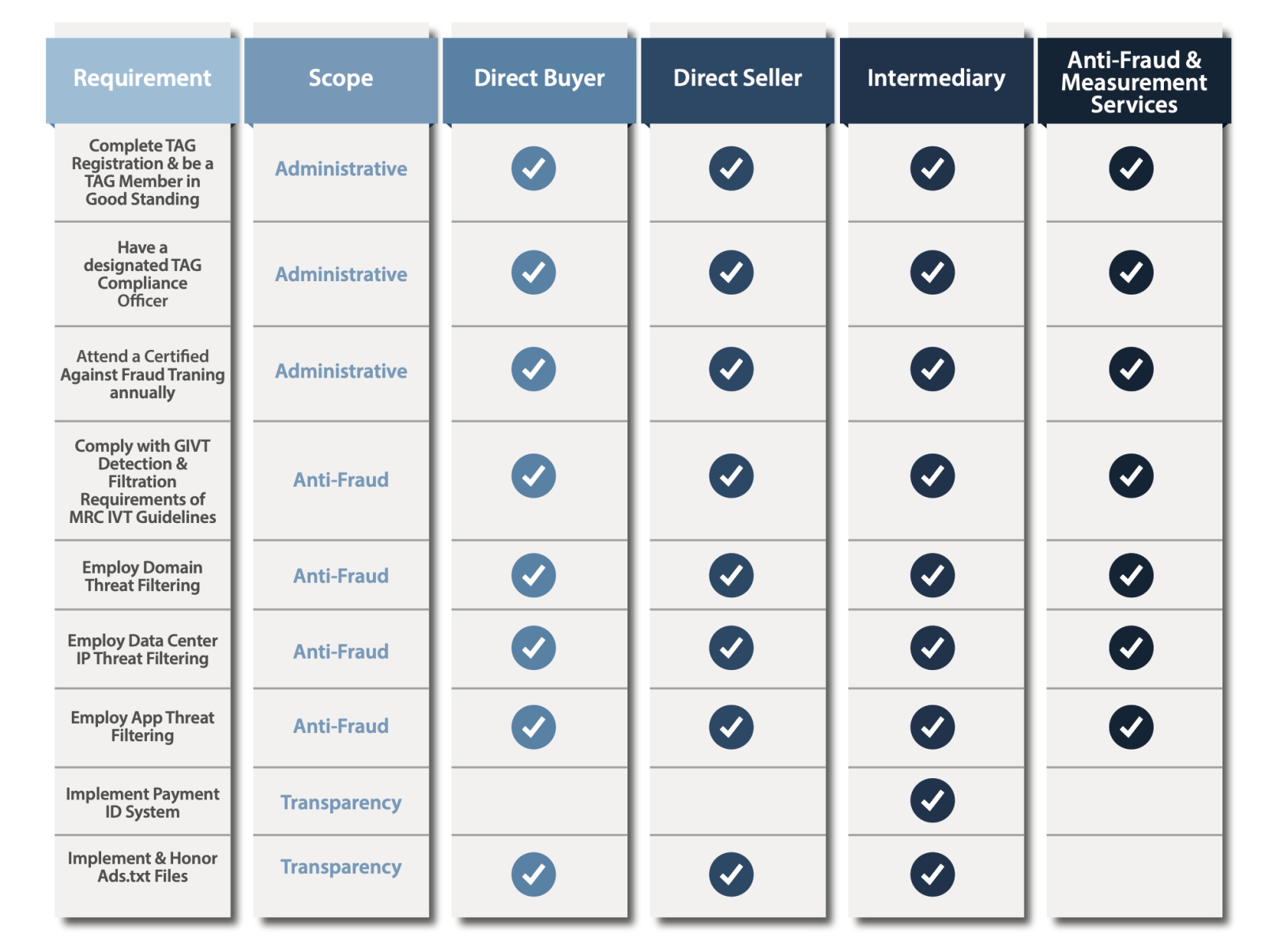Click Direct Buyer checkmark for Domain Threat Filtering
1288x948 pixels.
click(533, 575)
